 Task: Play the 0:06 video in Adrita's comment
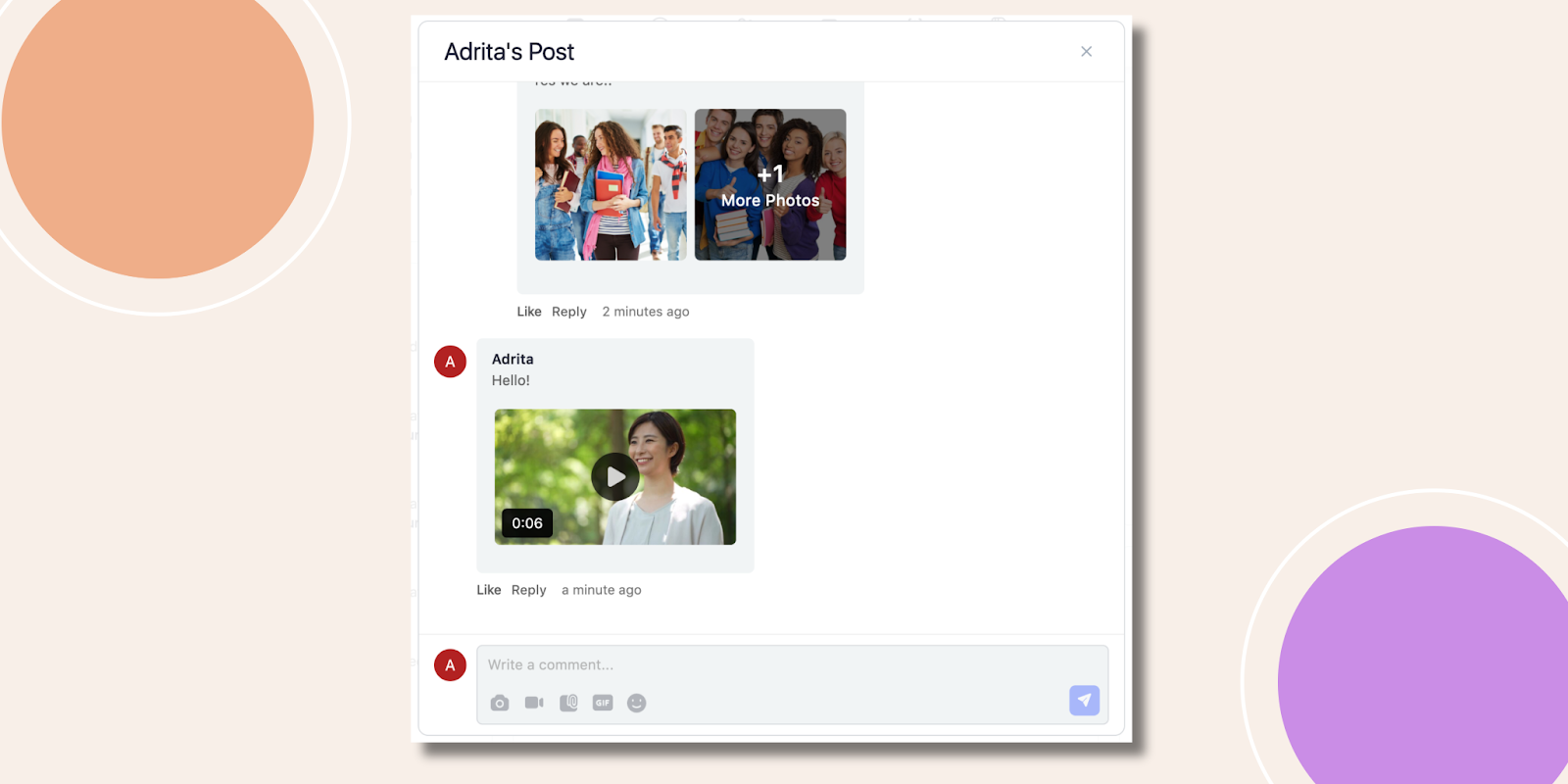pos(615,477)
